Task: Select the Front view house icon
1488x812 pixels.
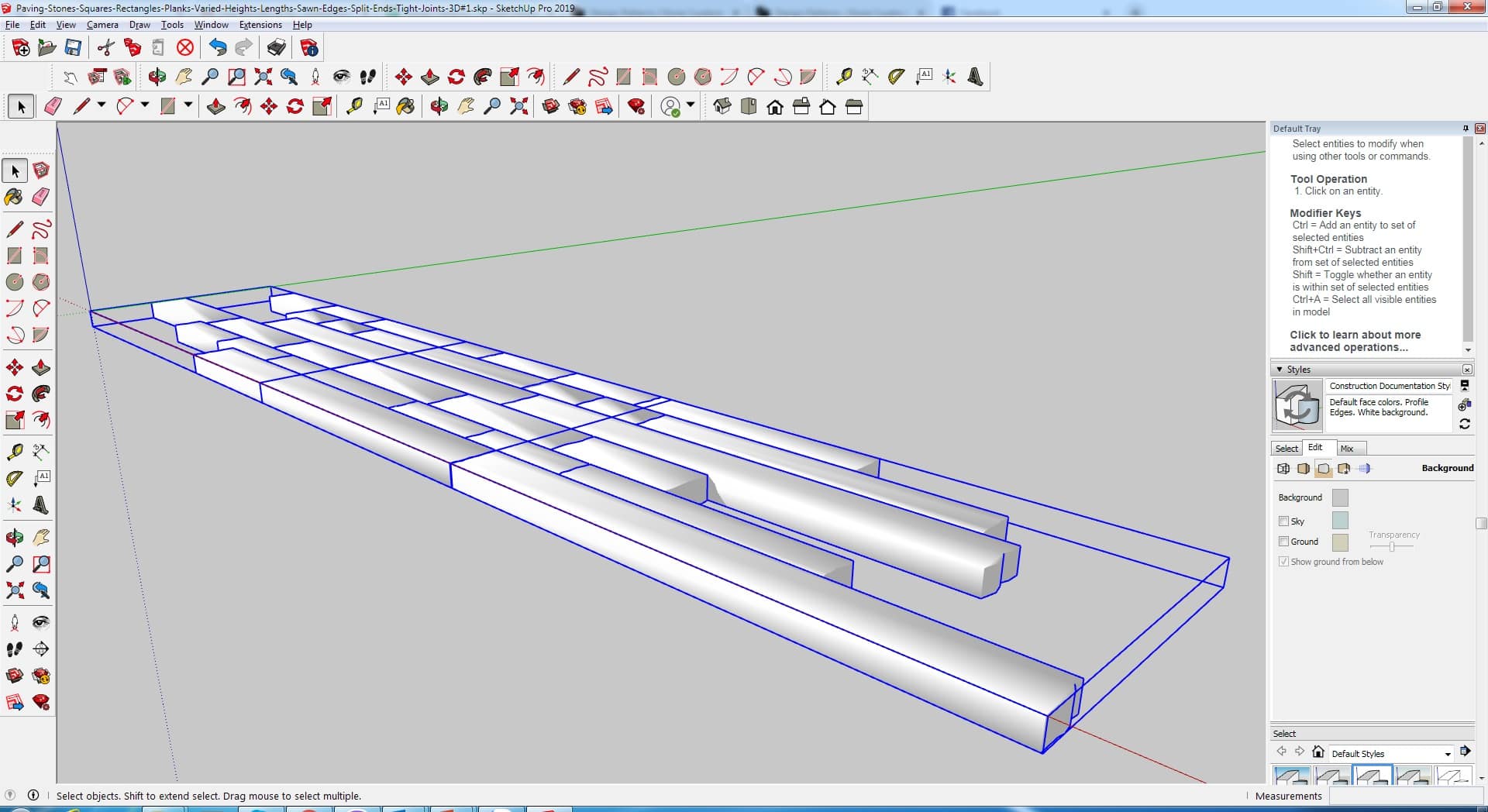Action: coord(775,107)
